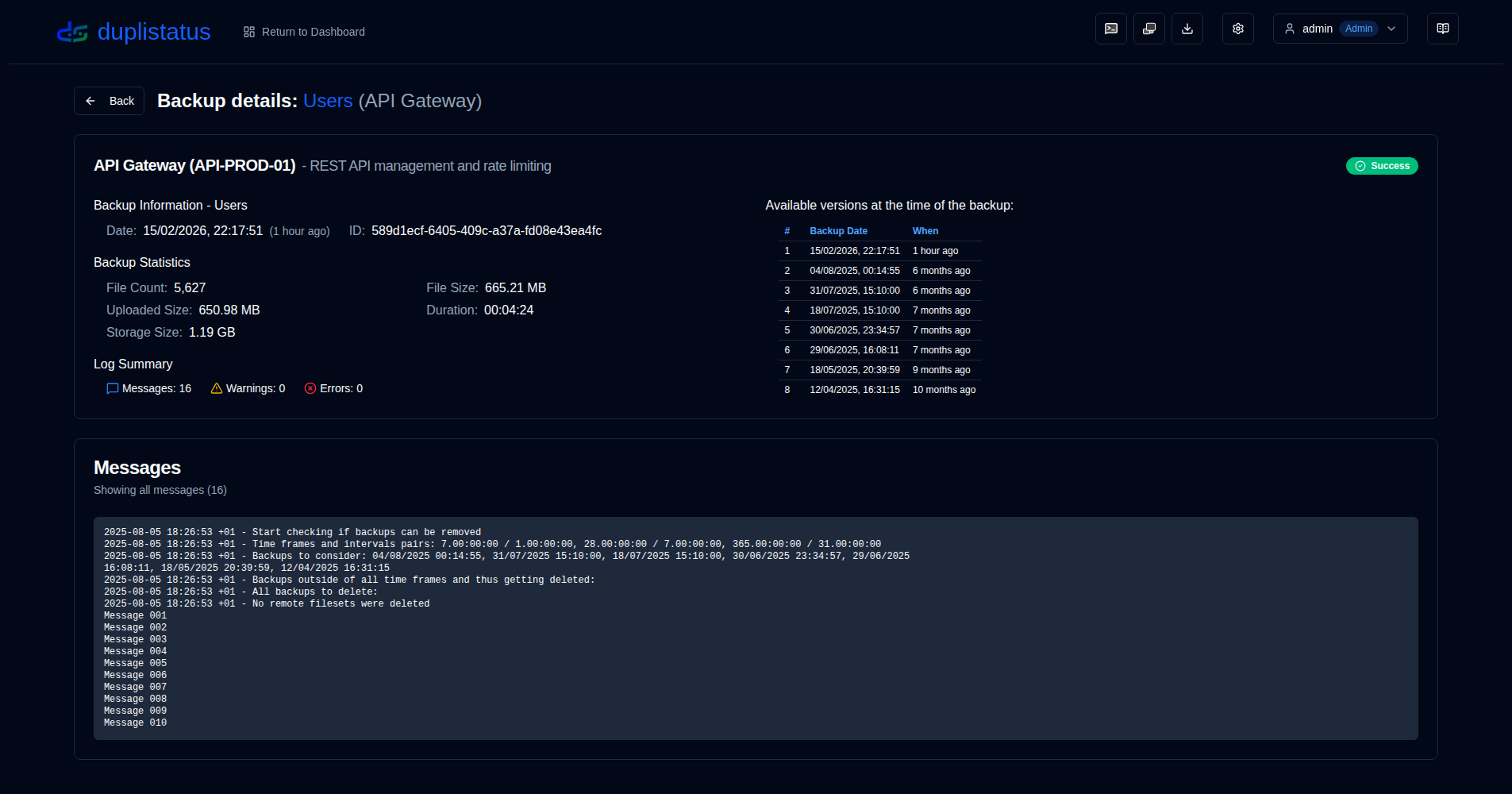This screenshot has width=1512, height=794.
Task: Open the Users link in the page title
Action: 328,101
